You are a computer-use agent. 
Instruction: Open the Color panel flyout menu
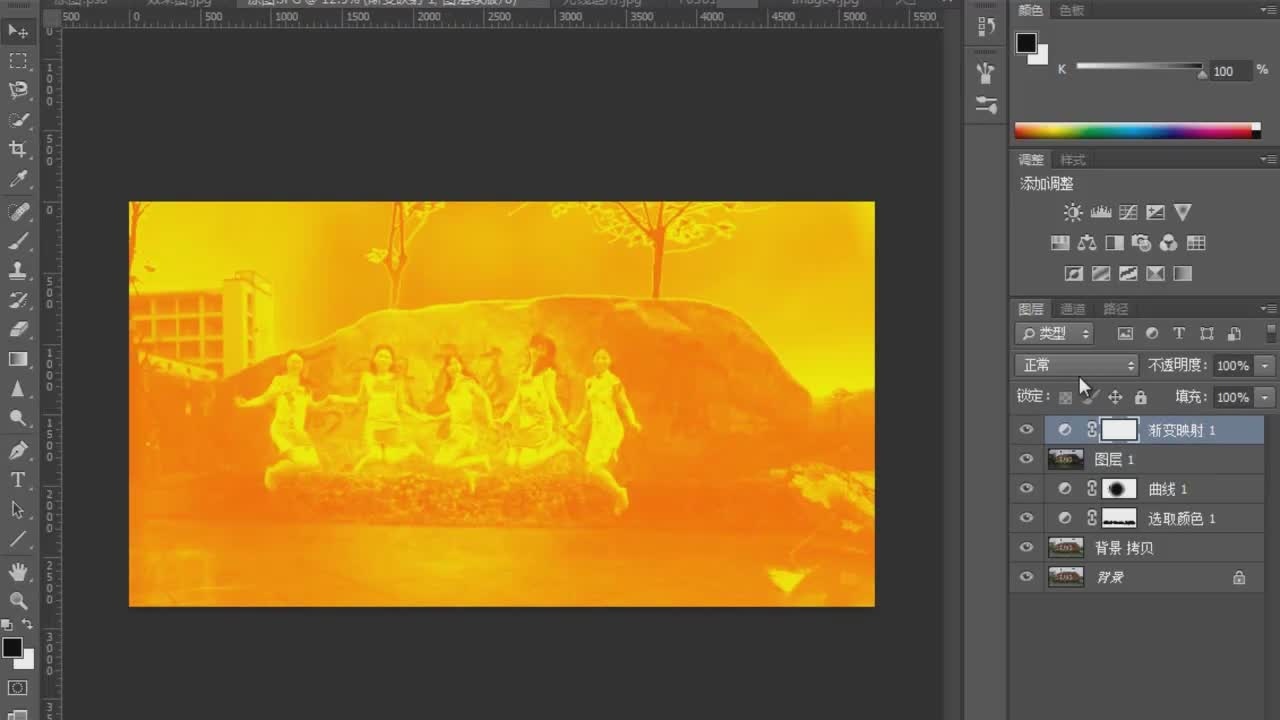(x=1269, y=10)
